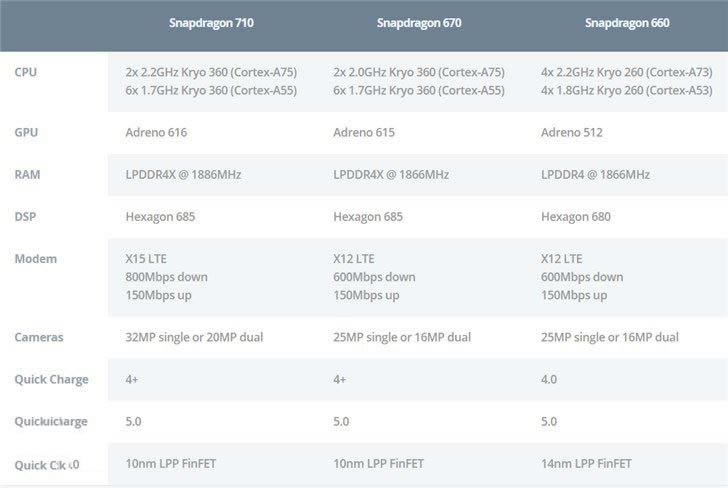
Task: Click '10nm LPP FinFET' under Snapdragon 670
Action: click(378, 463)
